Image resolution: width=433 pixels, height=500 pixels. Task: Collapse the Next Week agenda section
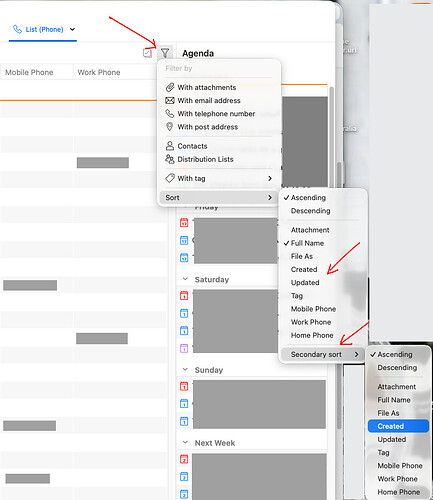(x=185, y=443)
